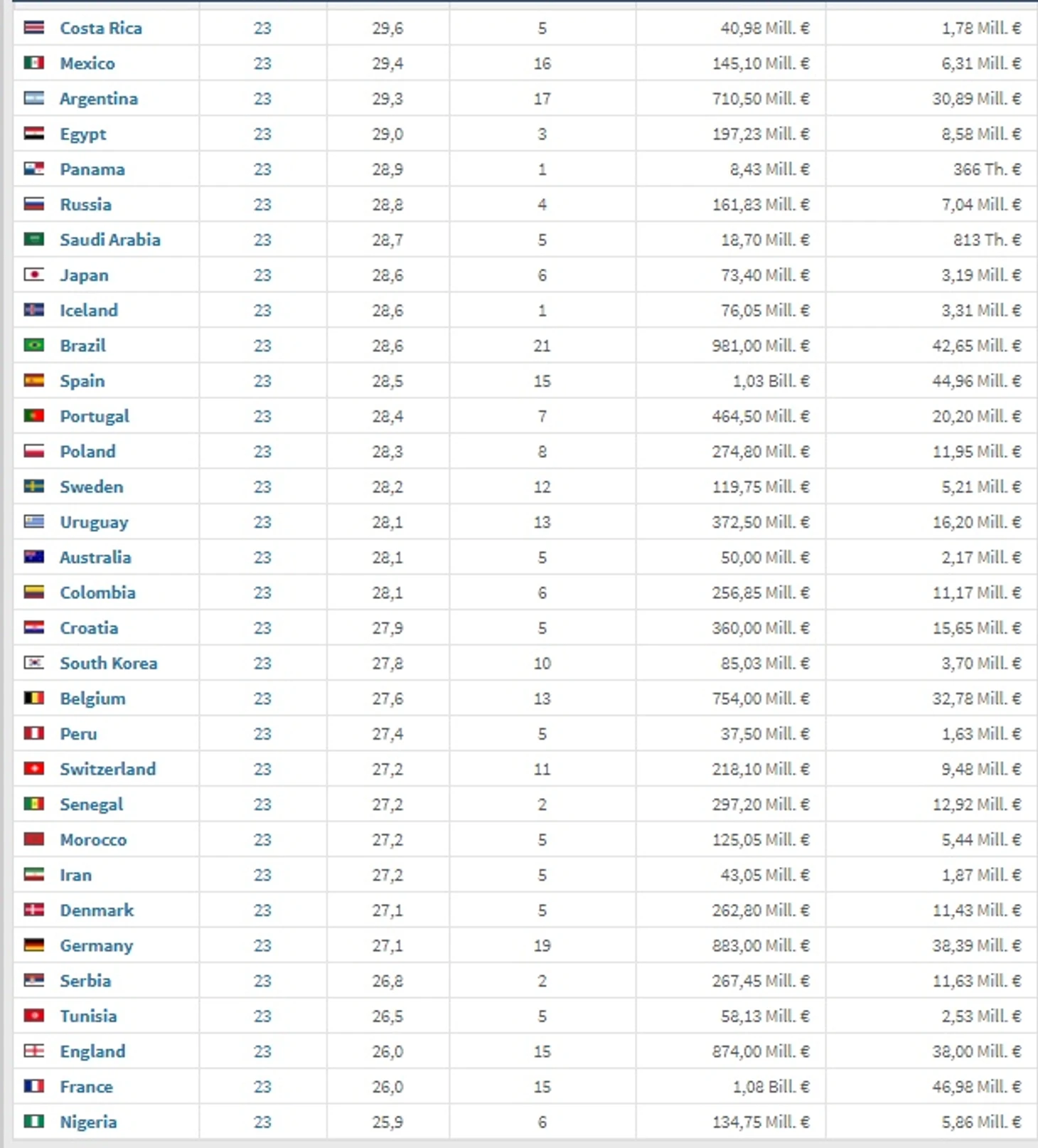1038x1148 pixels.
Task: Open the France team link
Action: pos(86,1087)
